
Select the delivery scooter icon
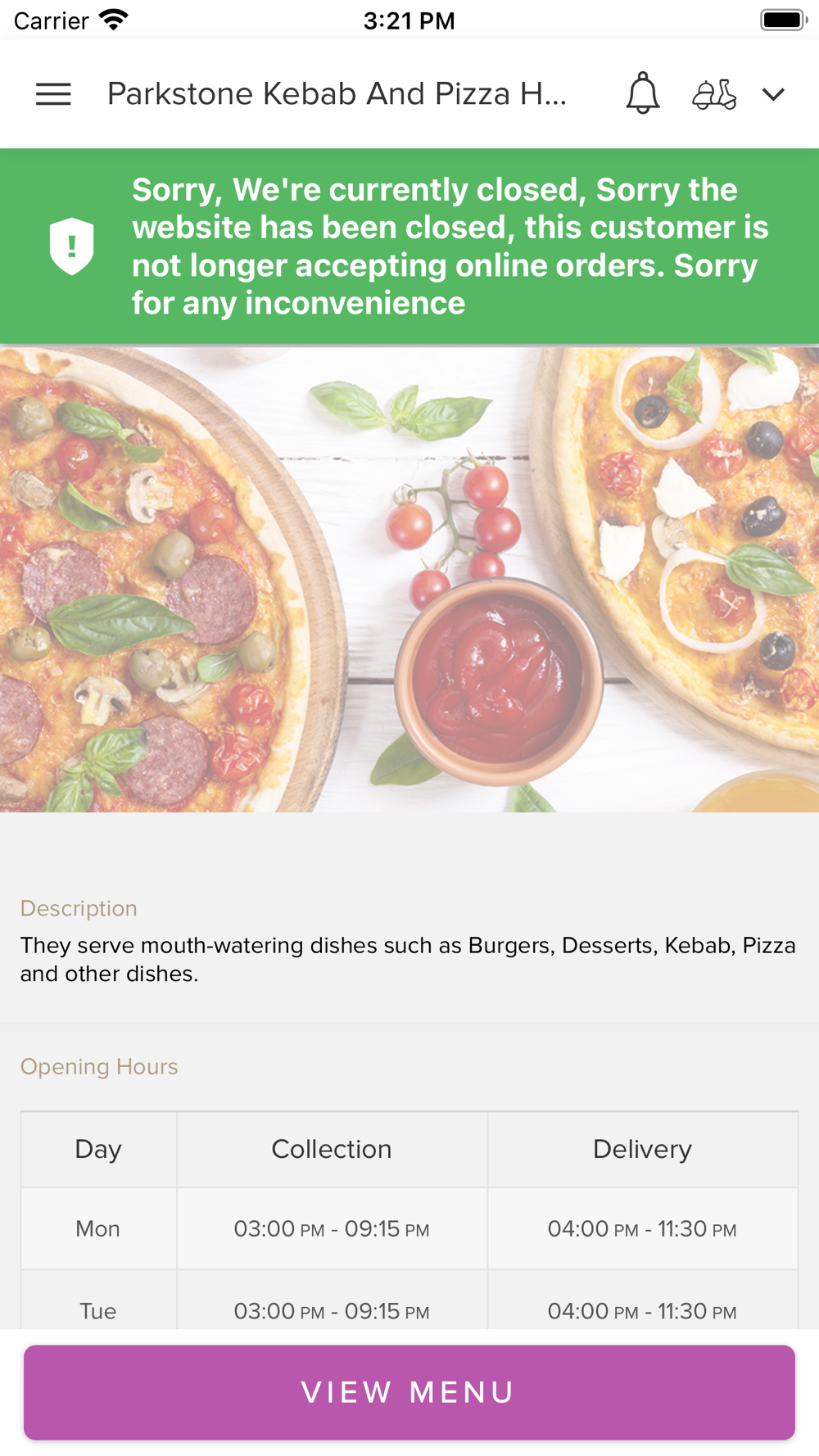tap(714, 94)
